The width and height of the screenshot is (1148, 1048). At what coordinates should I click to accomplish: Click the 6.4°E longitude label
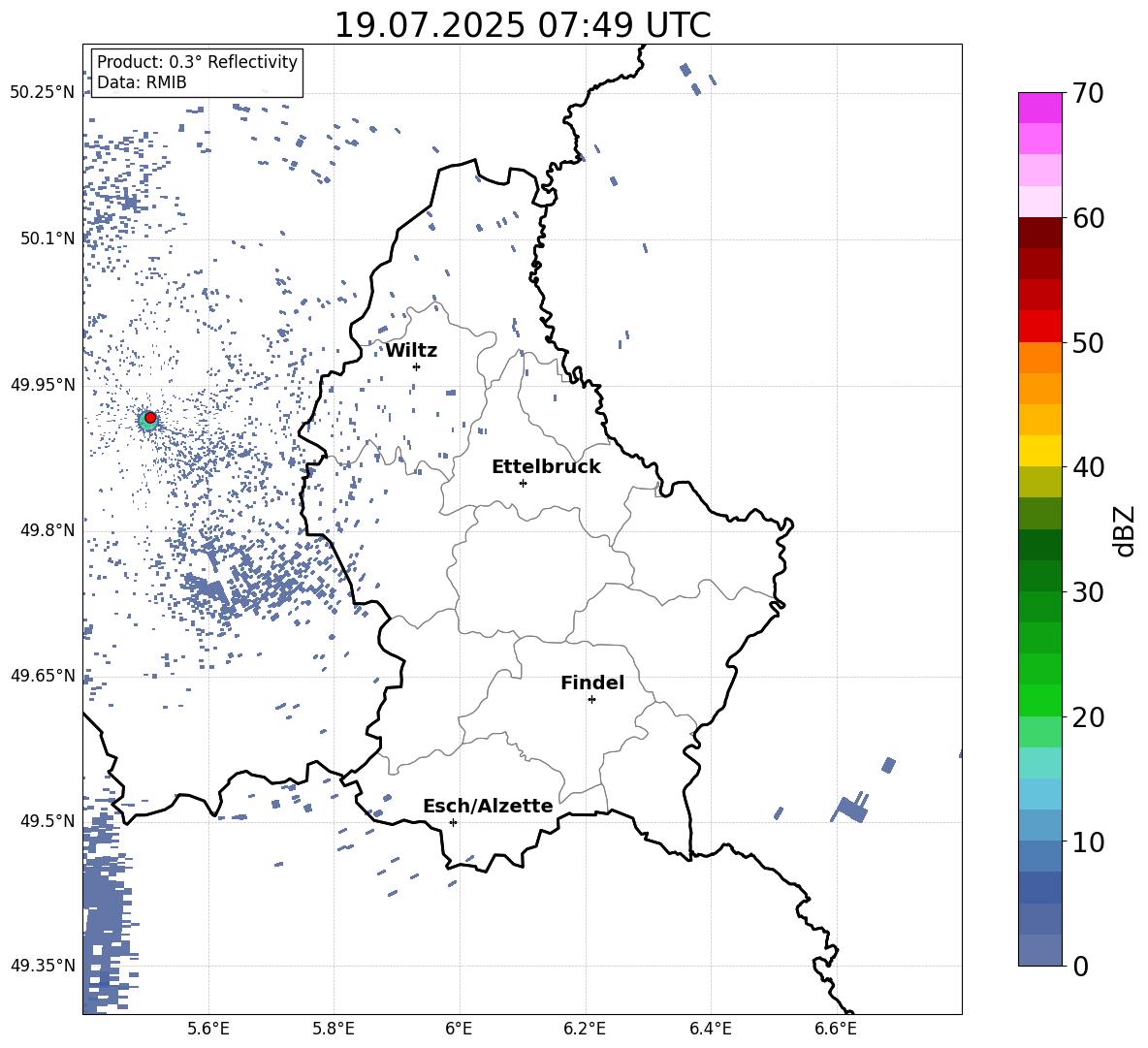[710, 1029]
